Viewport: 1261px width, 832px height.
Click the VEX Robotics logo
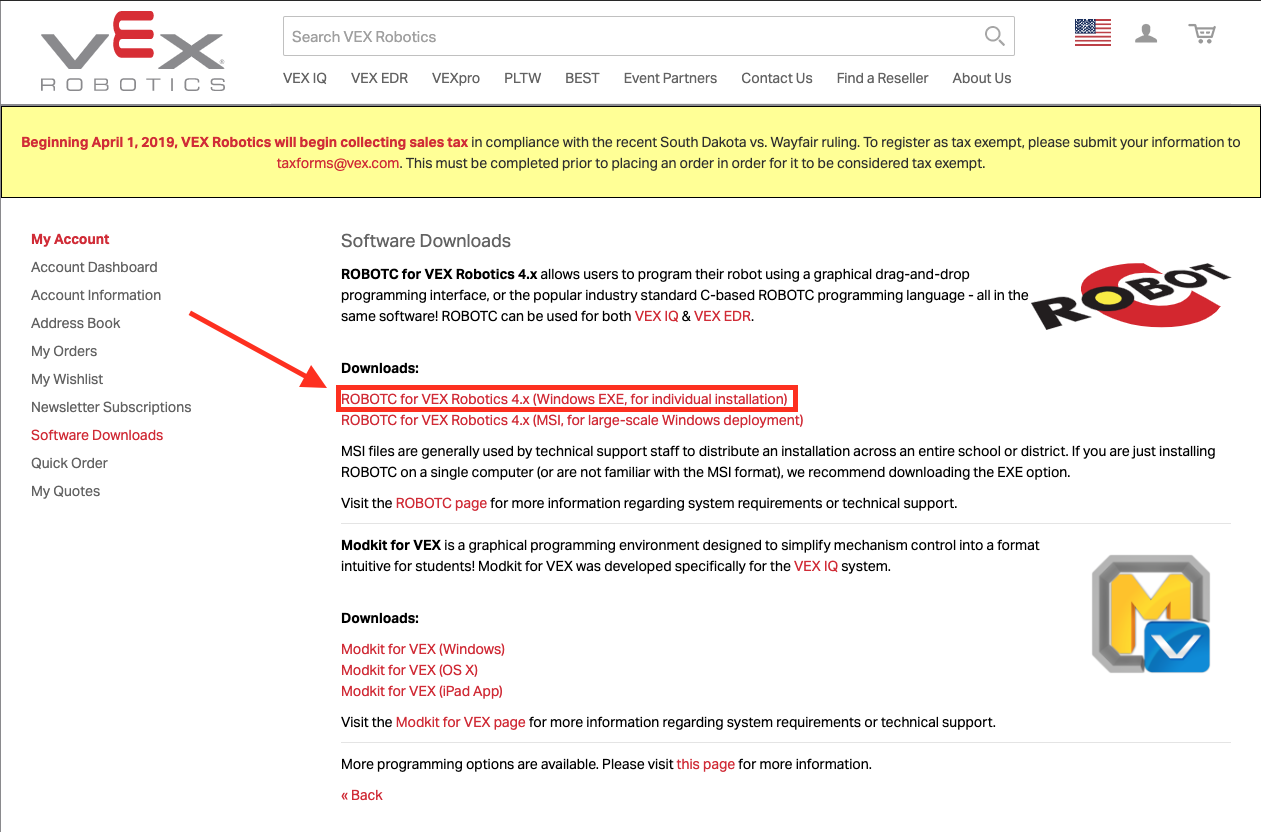click(133, 52)
